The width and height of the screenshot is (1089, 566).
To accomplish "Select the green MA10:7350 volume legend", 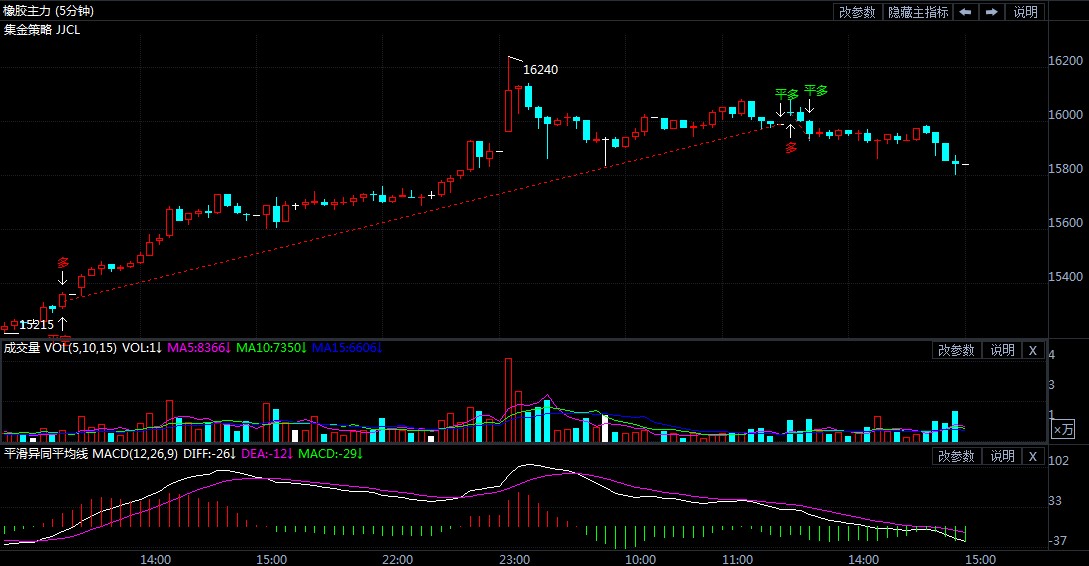I will pos(272,348).
